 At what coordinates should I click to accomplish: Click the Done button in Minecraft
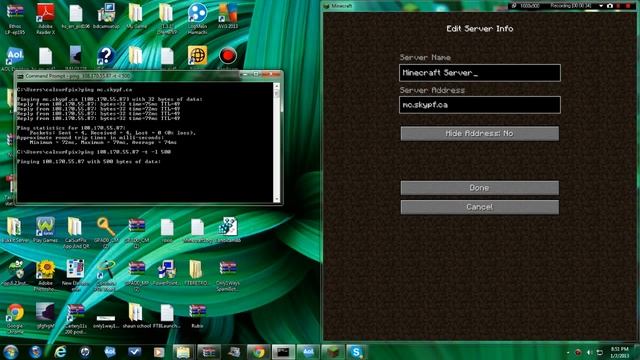coord(480,188)
